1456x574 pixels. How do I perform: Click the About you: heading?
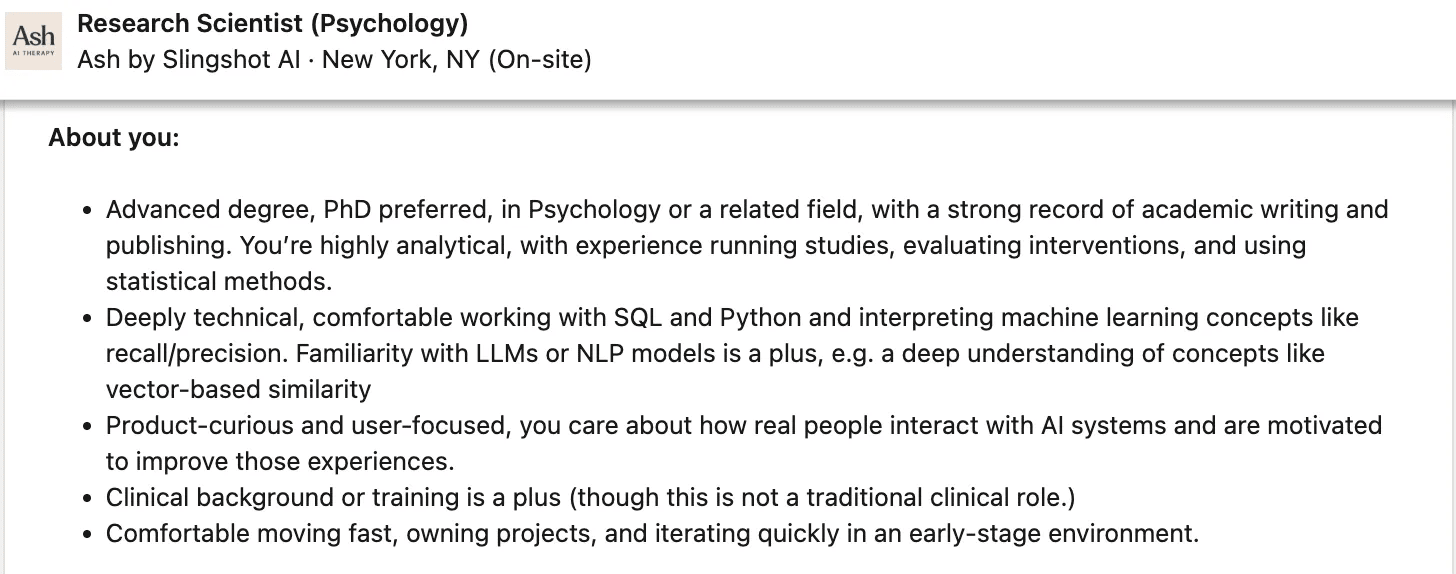114,137
